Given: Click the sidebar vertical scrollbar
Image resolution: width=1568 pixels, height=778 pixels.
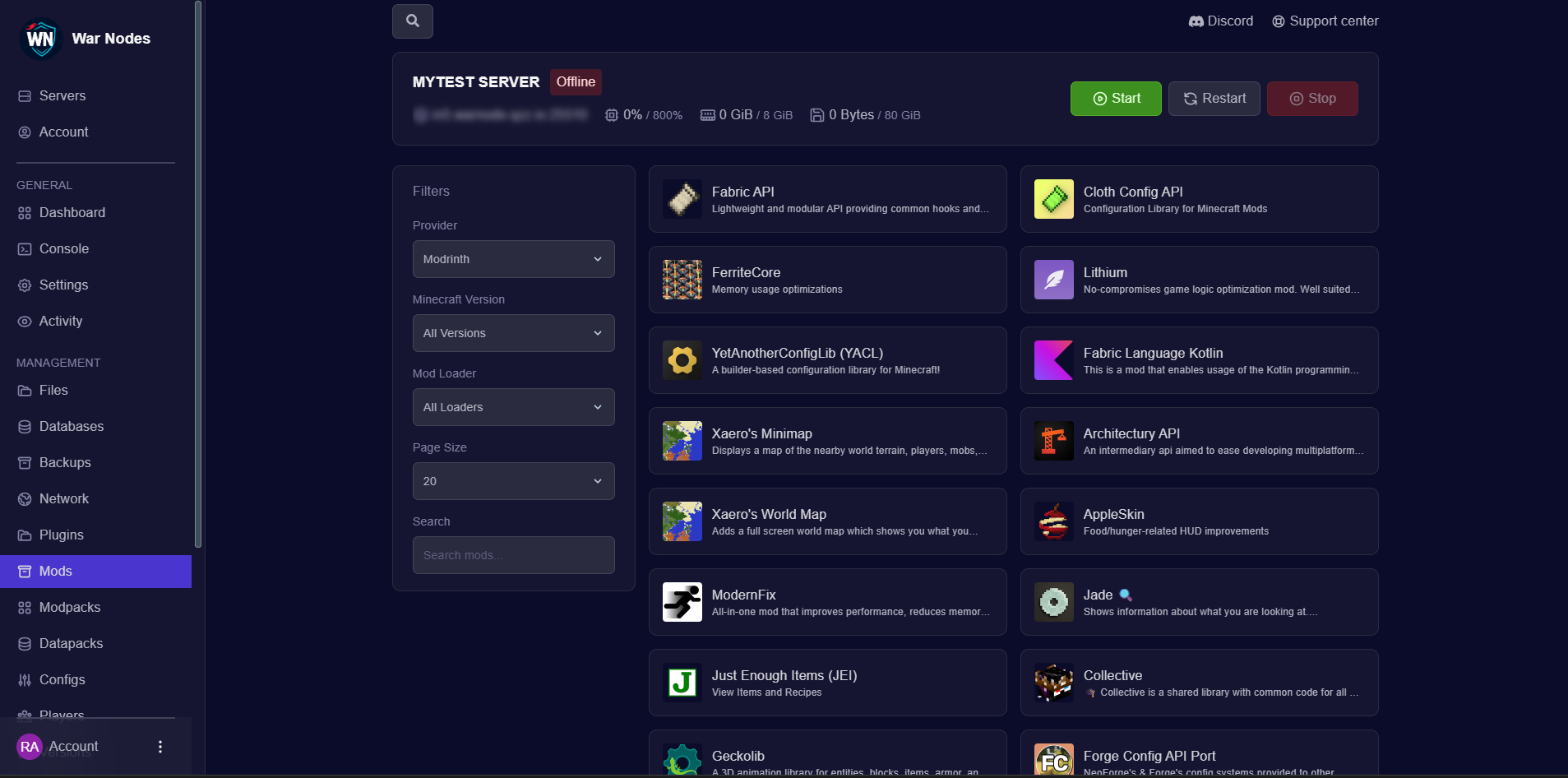Looking at the screenshot, I should 197,274.
